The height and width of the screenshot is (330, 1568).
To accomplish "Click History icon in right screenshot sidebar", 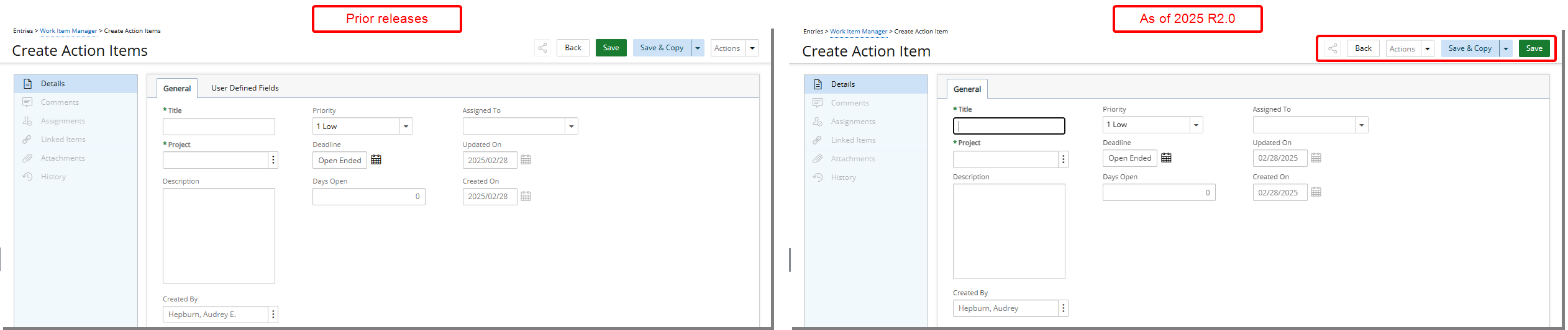I will click(818, 177).
